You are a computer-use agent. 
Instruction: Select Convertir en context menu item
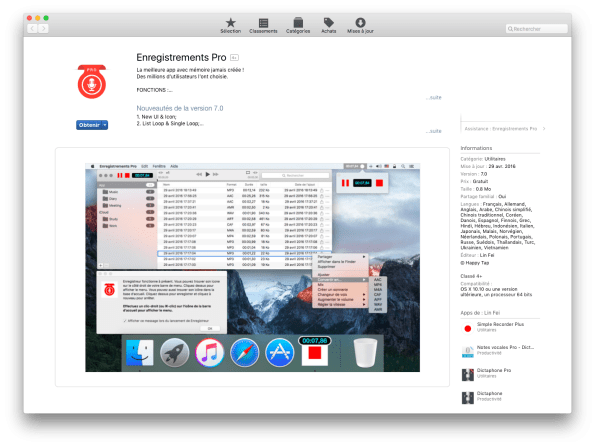point(340,280)
